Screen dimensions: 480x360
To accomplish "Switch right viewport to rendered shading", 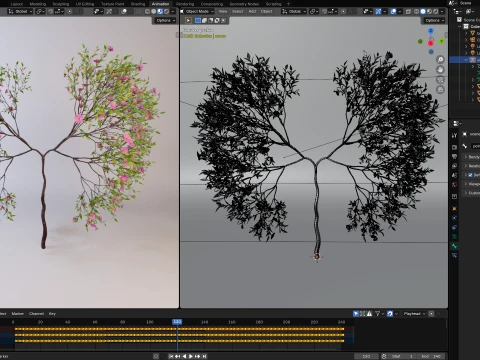I will tap(435, 11).
